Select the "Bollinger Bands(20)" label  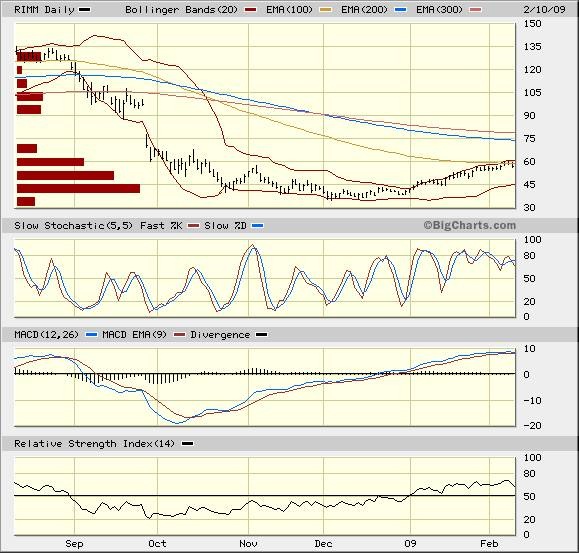click(181, 10)
